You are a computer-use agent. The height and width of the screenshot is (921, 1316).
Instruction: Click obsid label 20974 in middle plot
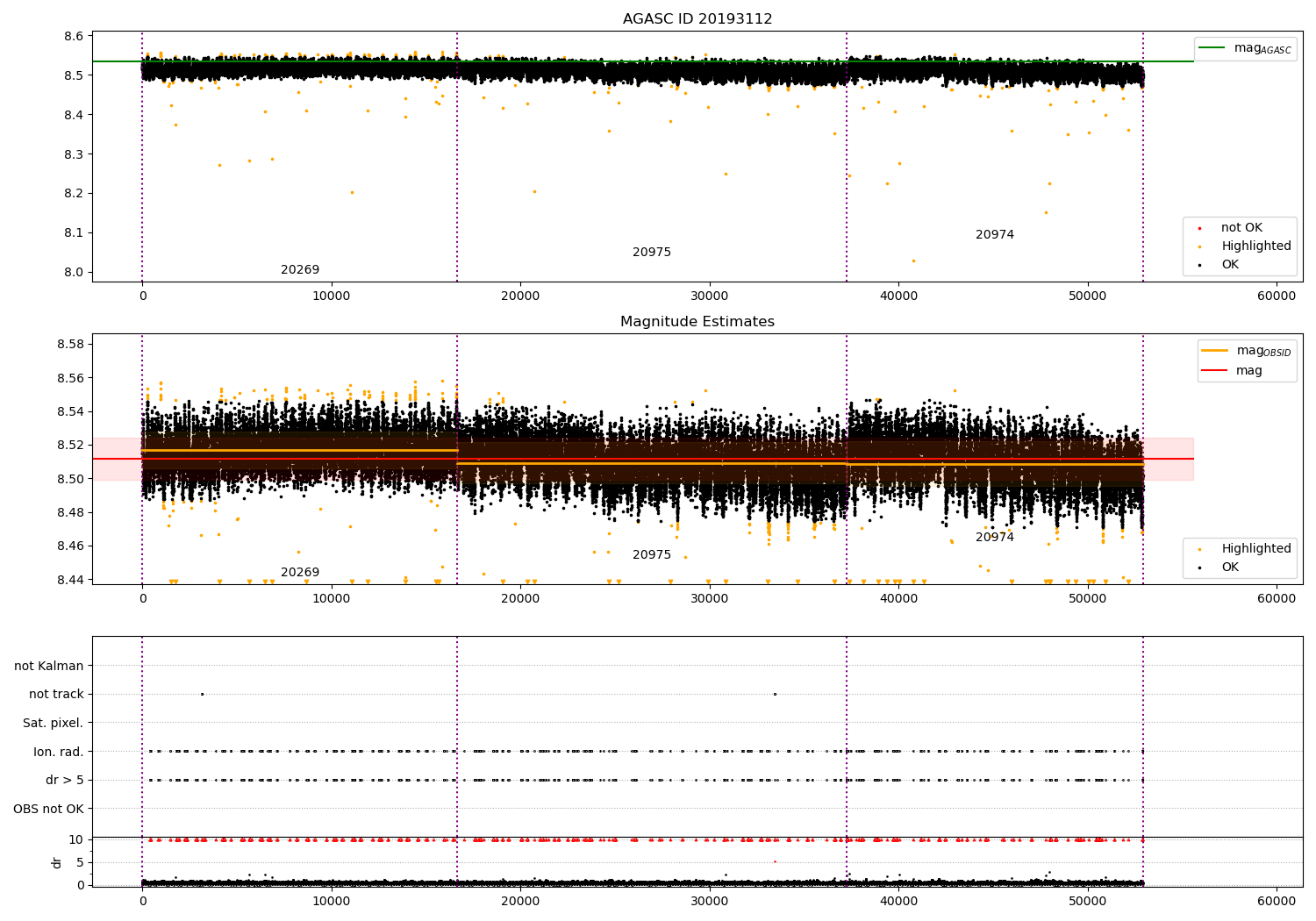(995, 538)
